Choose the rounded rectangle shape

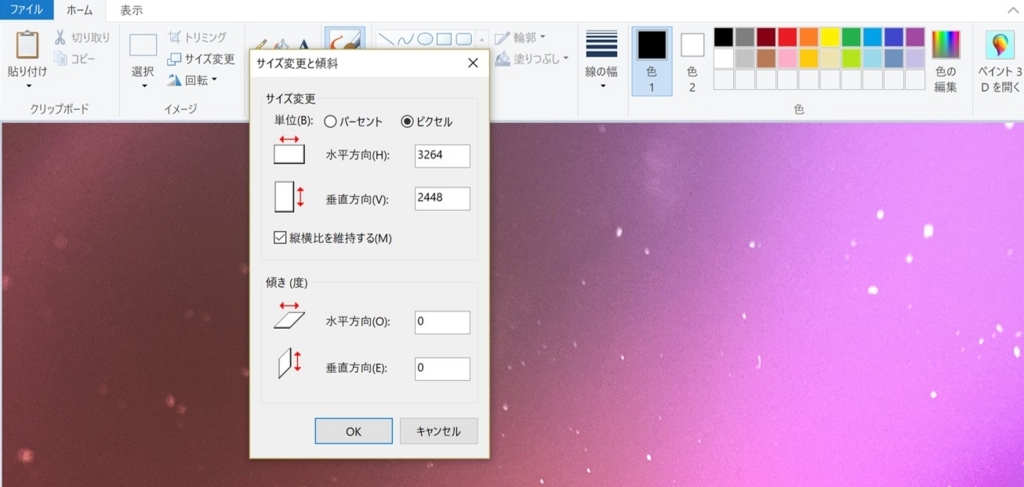tap(464, 39)
